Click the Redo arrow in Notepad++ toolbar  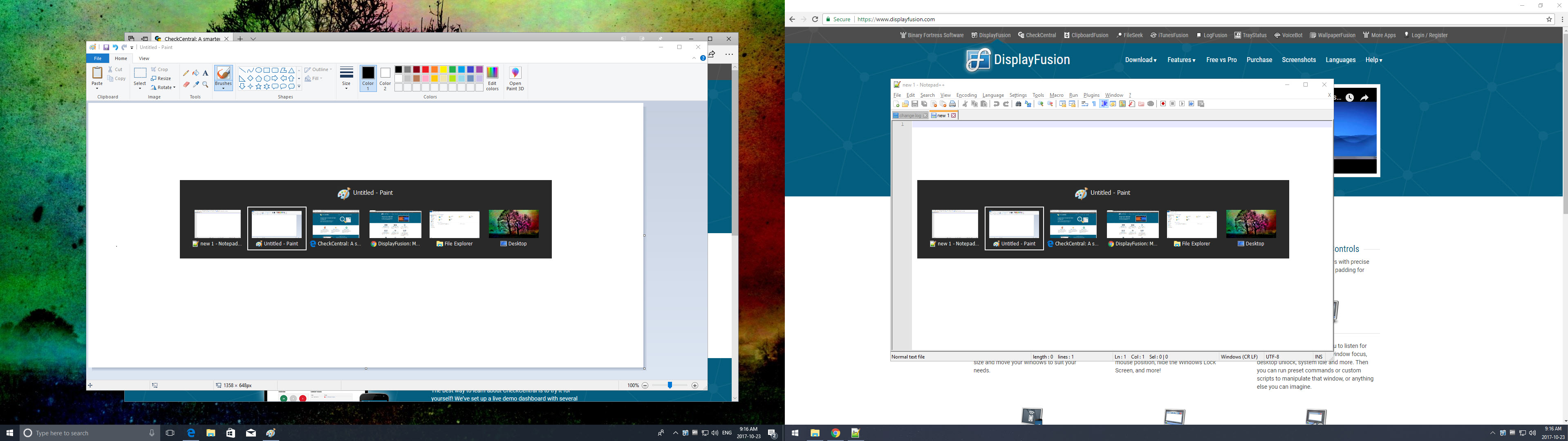pyautogui.click(x=1006, y=104)
